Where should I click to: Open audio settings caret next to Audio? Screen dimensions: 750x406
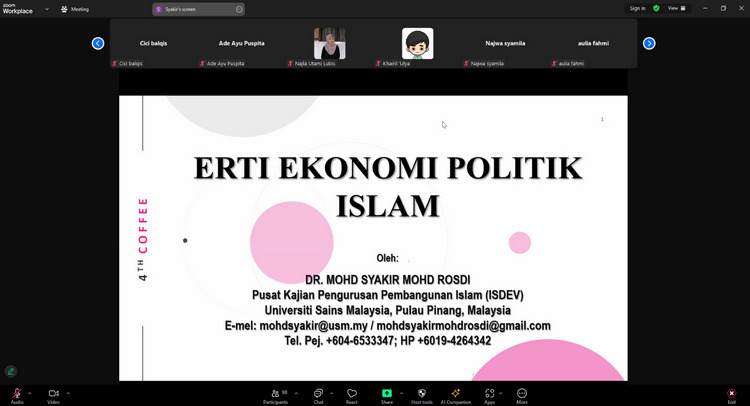click(x=30, y=393)
